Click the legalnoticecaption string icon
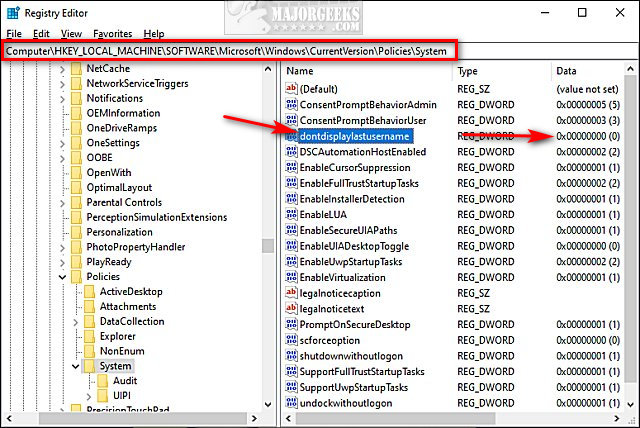The image size is (640, 428). 291,293
